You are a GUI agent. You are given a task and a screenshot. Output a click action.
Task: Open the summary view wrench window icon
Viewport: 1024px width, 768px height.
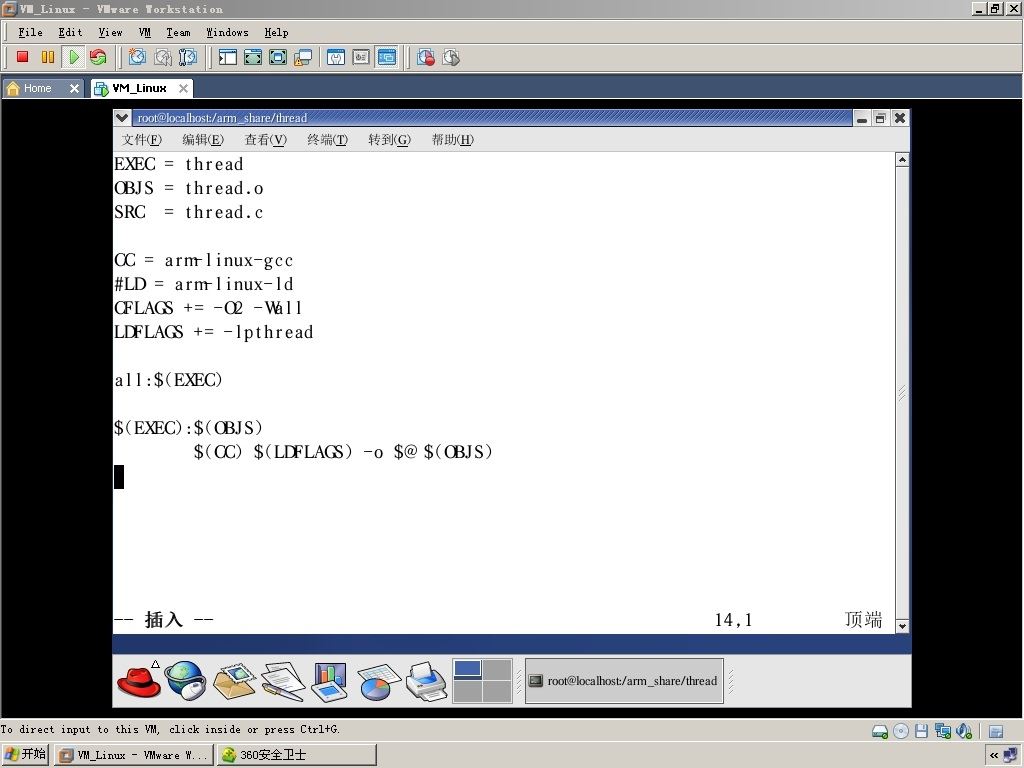[336, 57]
